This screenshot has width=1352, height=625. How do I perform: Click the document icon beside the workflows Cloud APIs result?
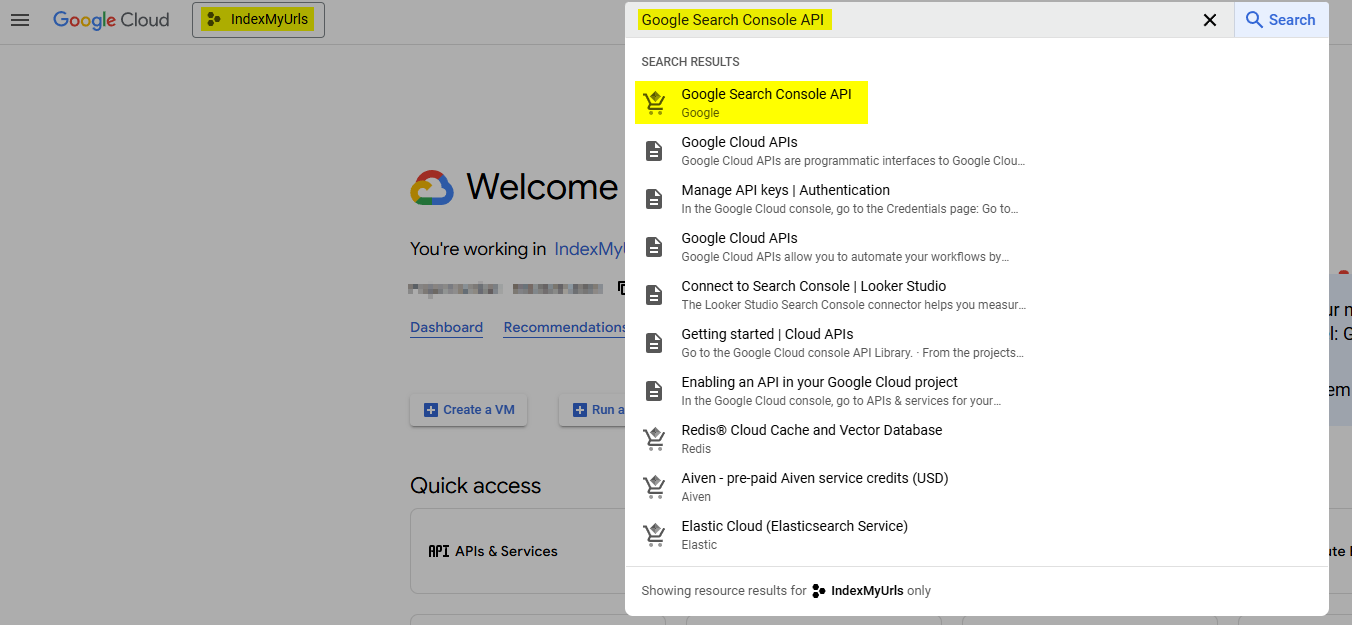coord(654,247)
